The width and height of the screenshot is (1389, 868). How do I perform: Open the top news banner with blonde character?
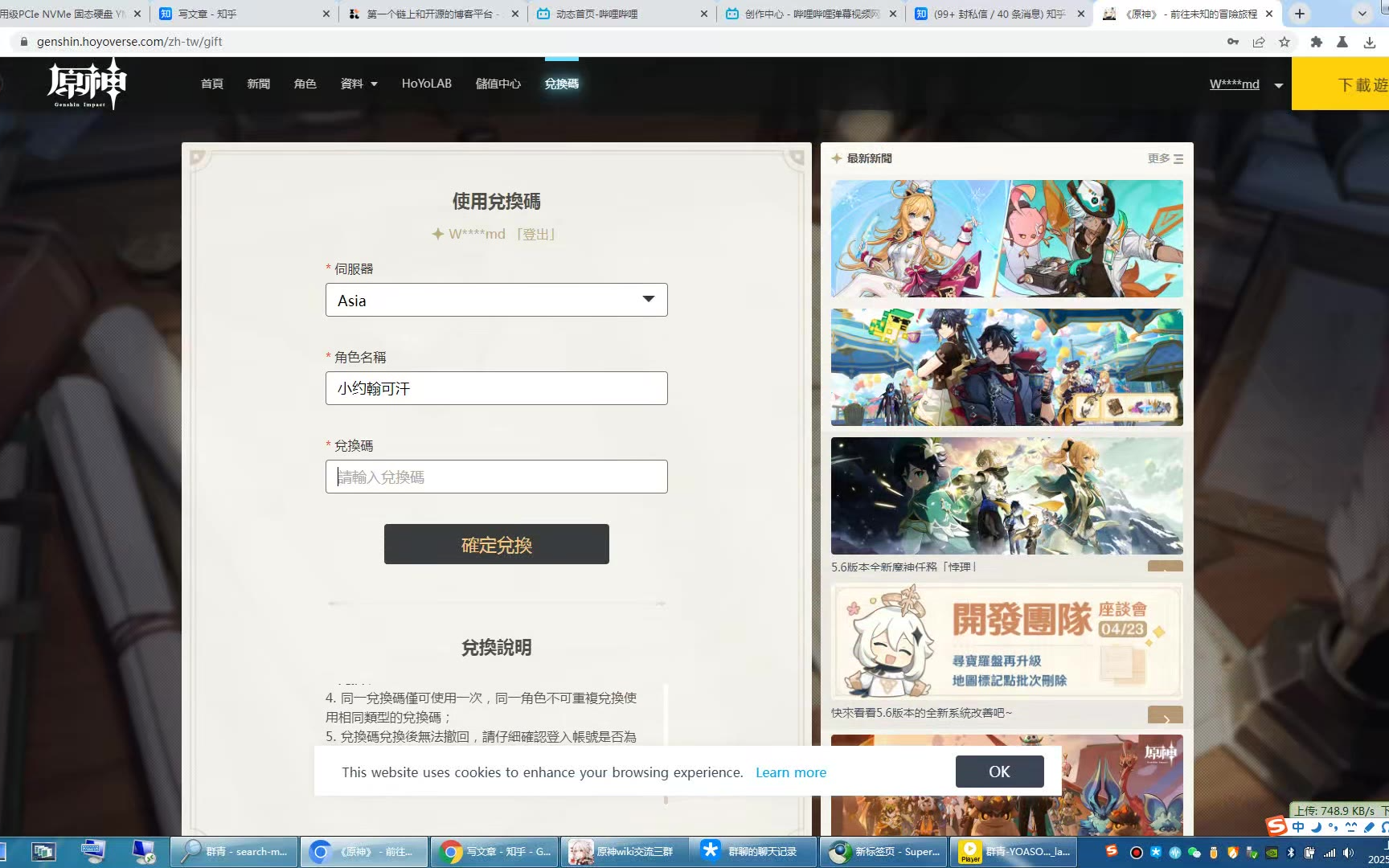(1006, 239)
